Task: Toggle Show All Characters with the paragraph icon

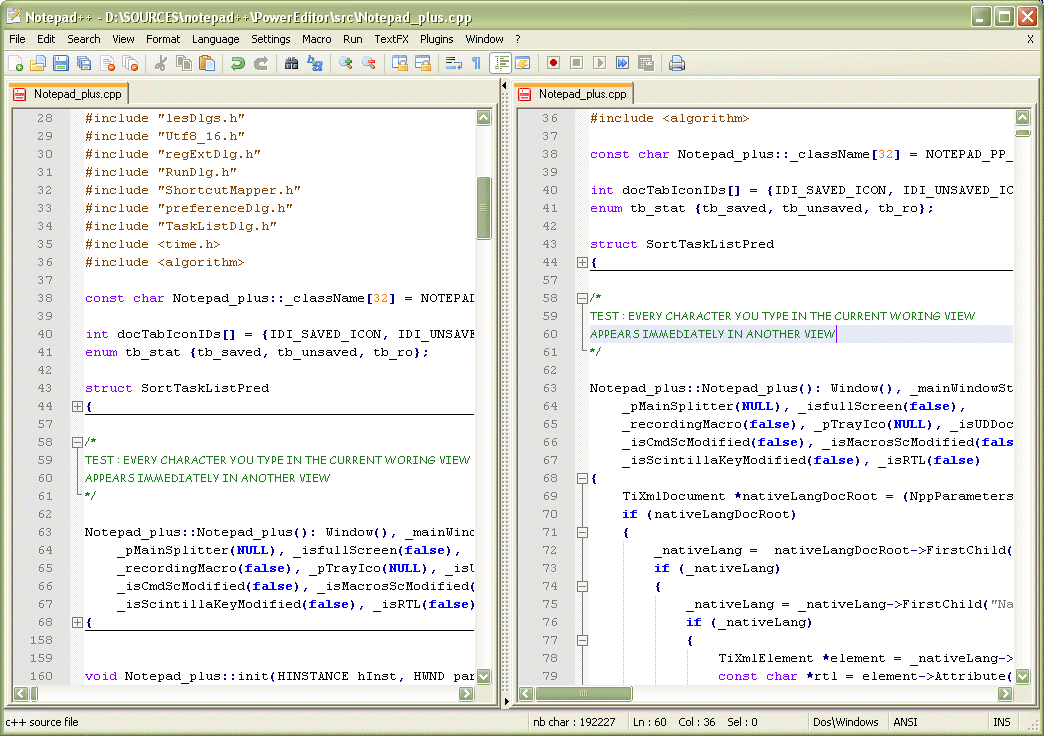Action: [476, 62]
